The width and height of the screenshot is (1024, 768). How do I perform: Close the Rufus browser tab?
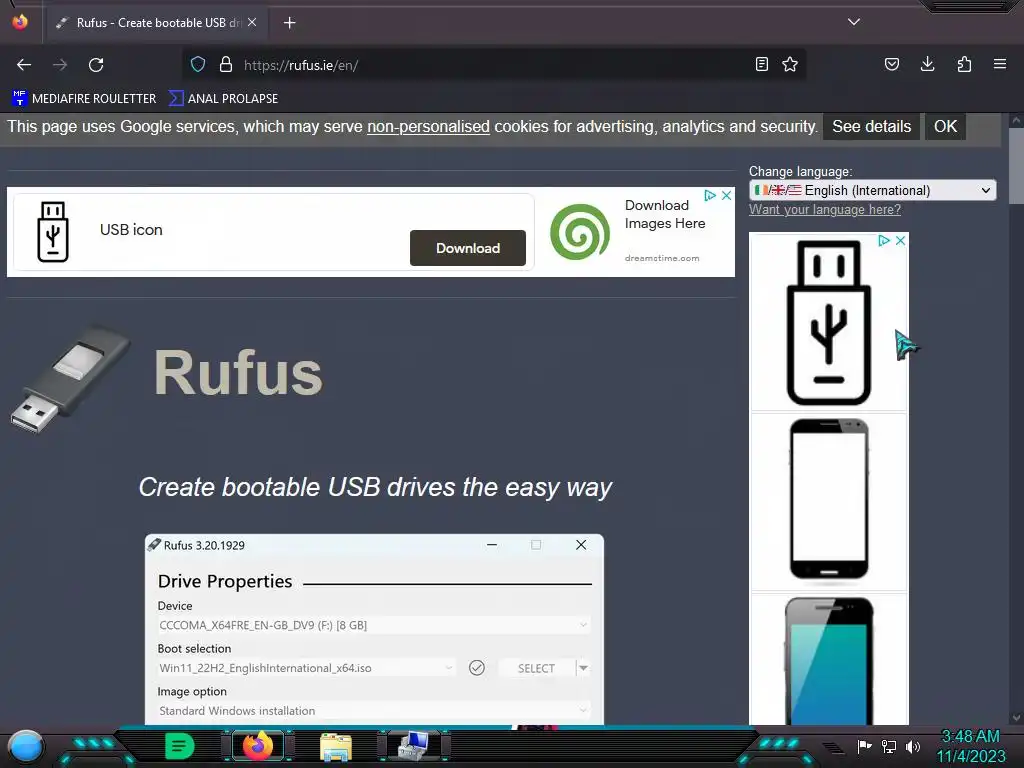(x=252, y=22)
